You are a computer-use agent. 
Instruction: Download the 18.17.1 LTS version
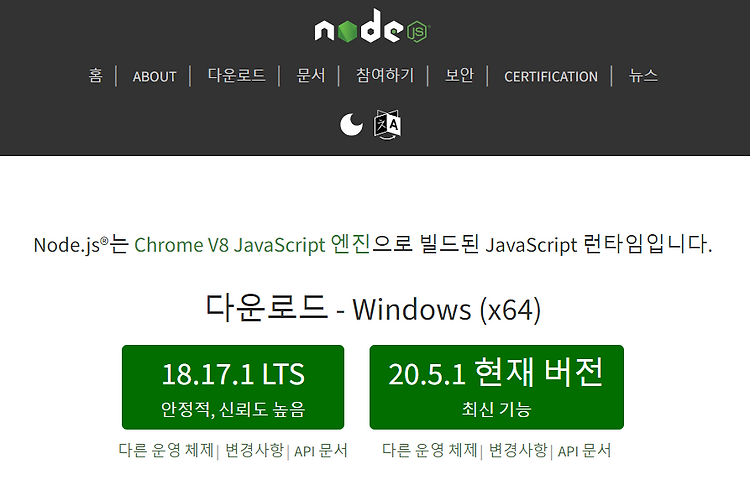point(233,387)
